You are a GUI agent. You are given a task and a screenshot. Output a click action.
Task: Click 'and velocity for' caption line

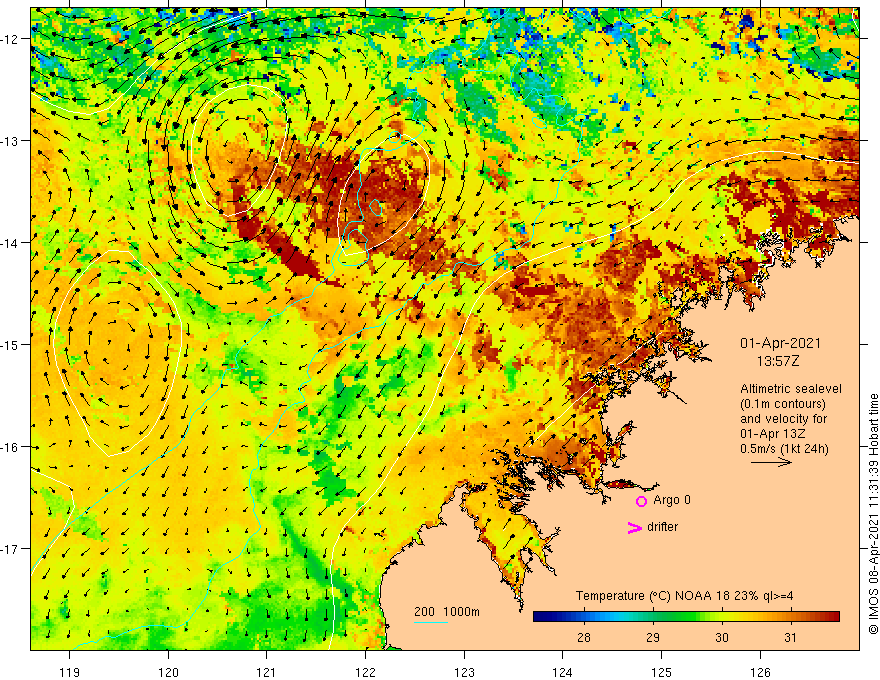click(783, 419)
